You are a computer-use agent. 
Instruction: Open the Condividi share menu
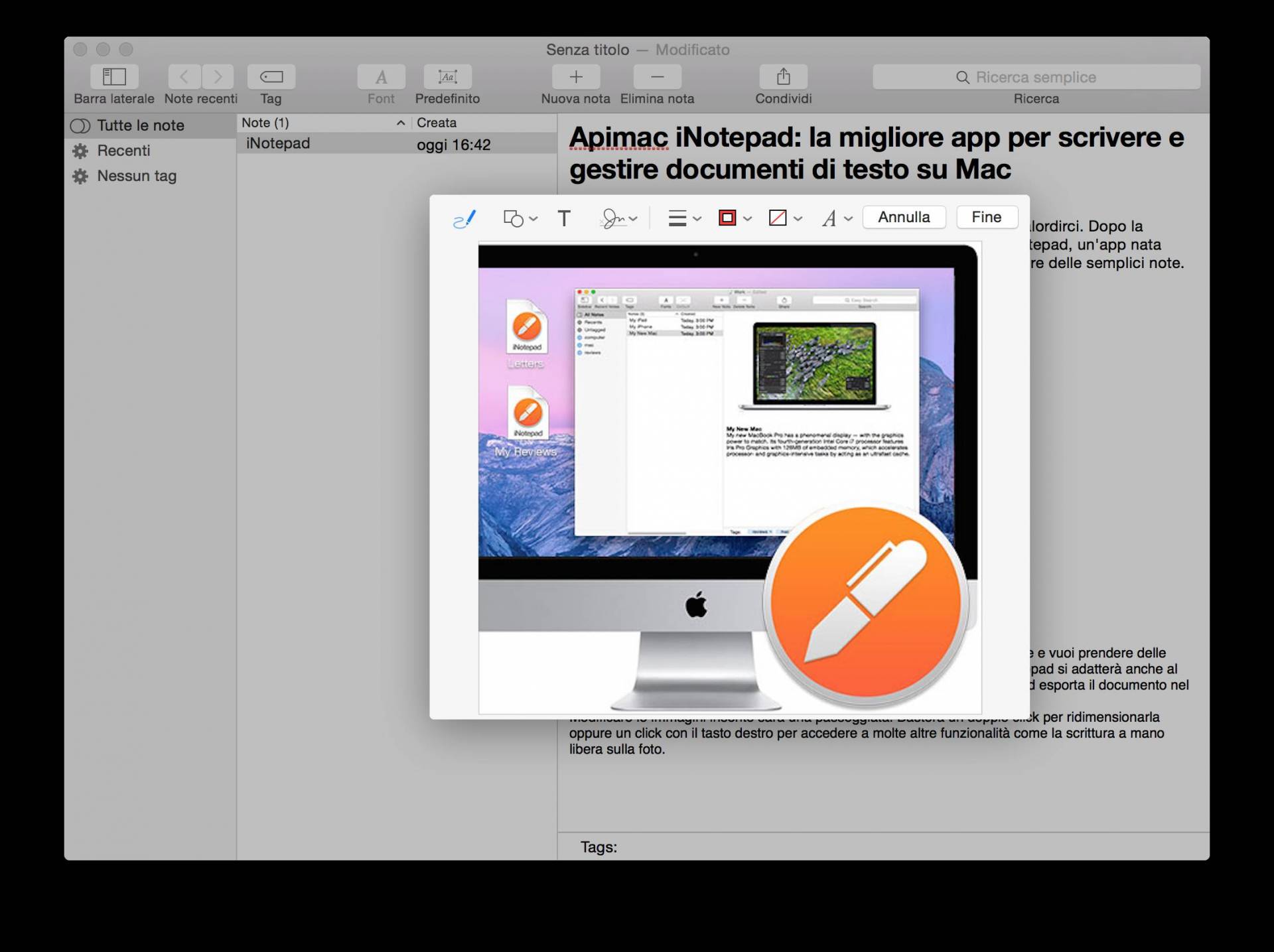click(x=784, y=77)
